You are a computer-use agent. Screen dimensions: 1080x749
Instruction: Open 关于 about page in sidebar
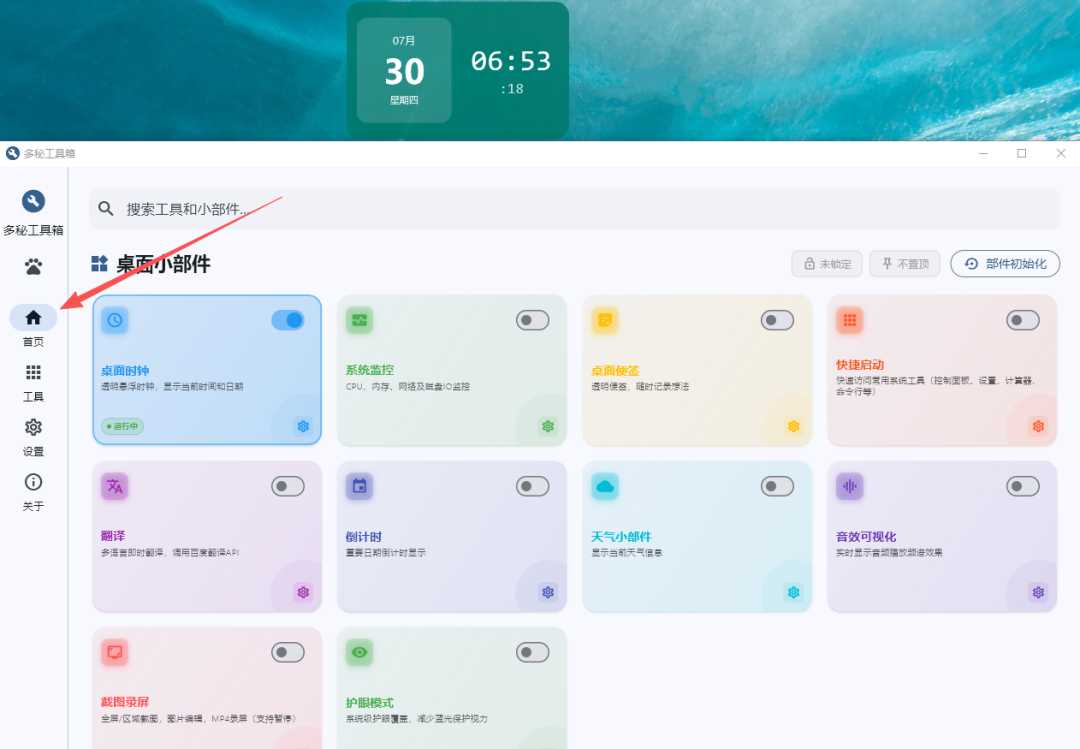pos(33,492)
